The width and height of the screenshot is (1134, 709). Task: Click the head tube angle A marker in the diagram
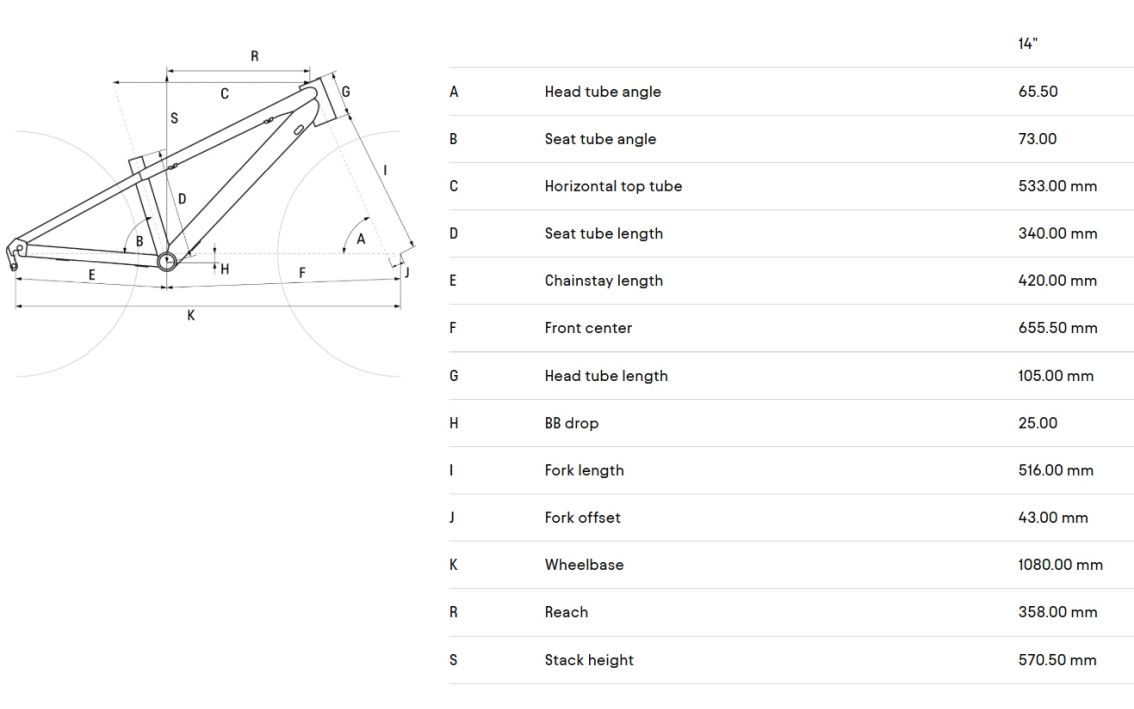[x=361, y=239]
